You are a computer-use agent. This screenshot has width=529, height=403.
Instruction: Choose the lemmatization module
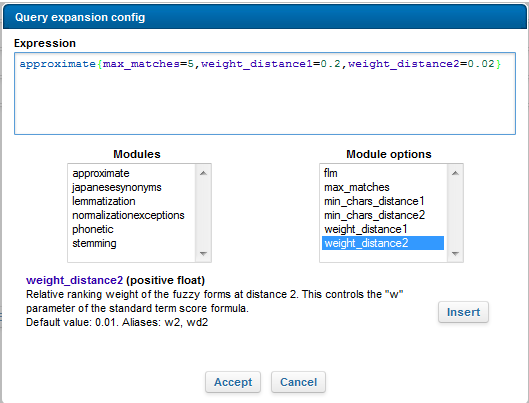[x=132, y=201]
